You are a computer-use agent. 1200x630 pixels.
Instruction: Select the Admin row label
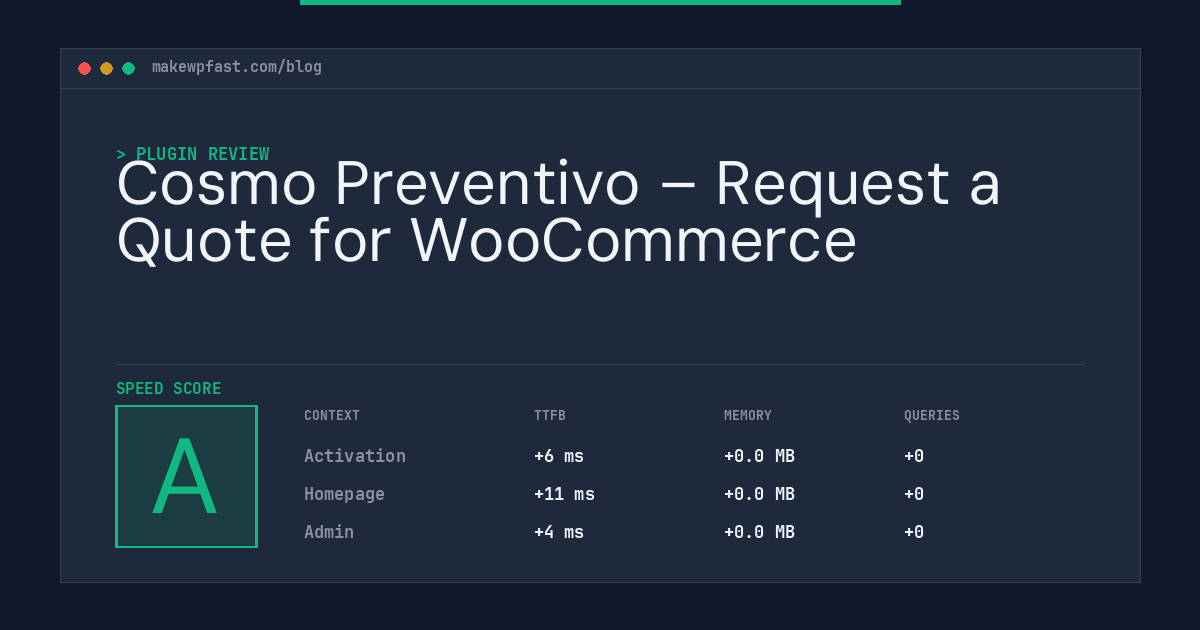329,532
